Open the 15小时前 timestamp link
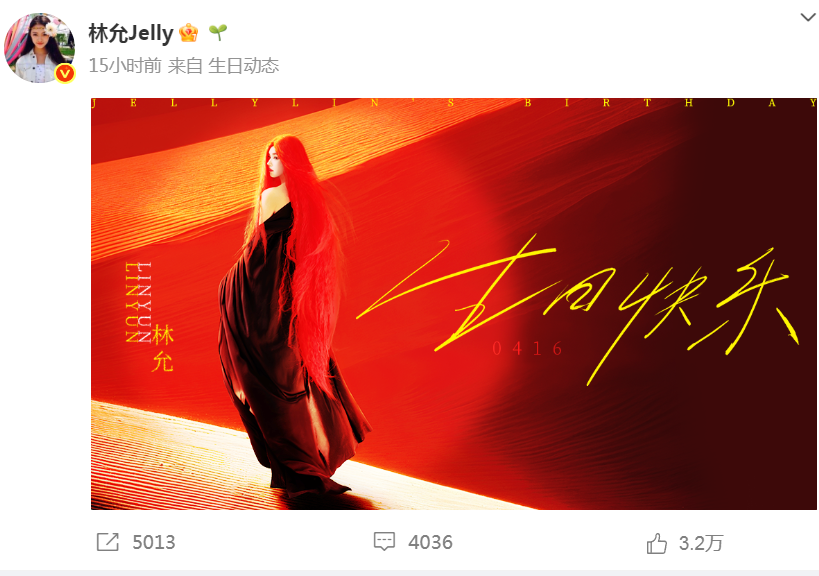819x576 pixels. point(125,66)
